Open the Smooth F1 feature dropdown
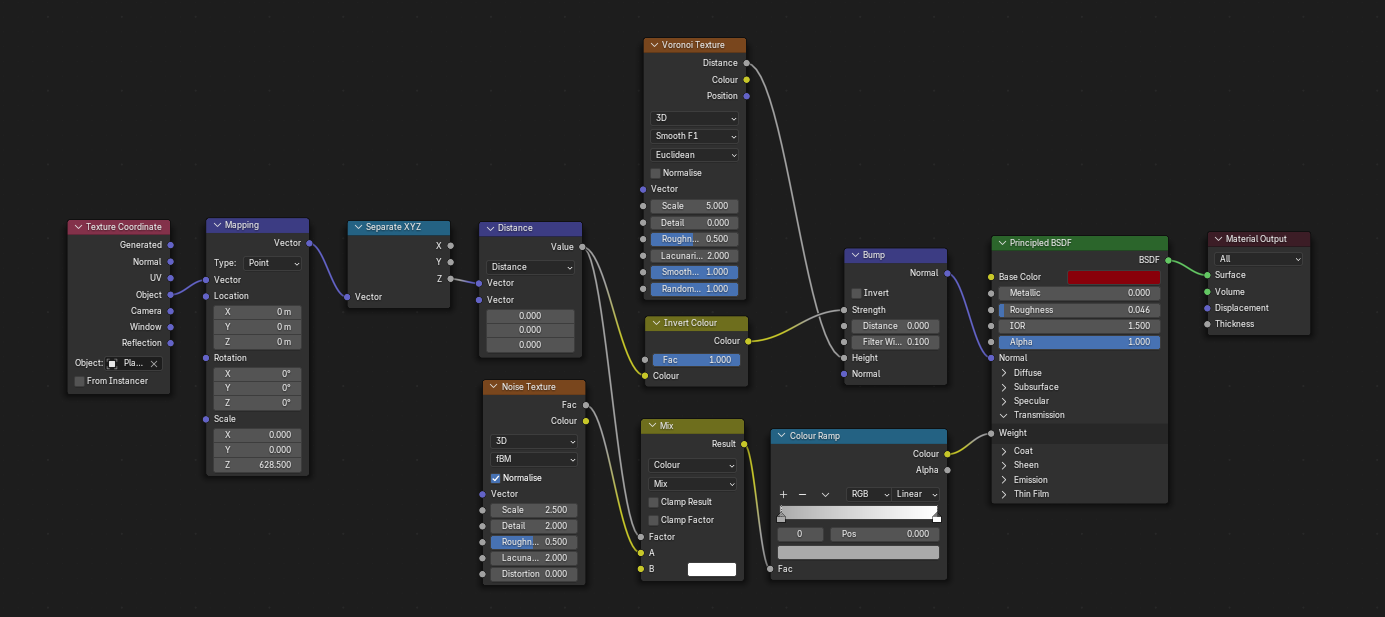Image resolution: width=1385 pixels, height=617 pixels. point(694,136)
